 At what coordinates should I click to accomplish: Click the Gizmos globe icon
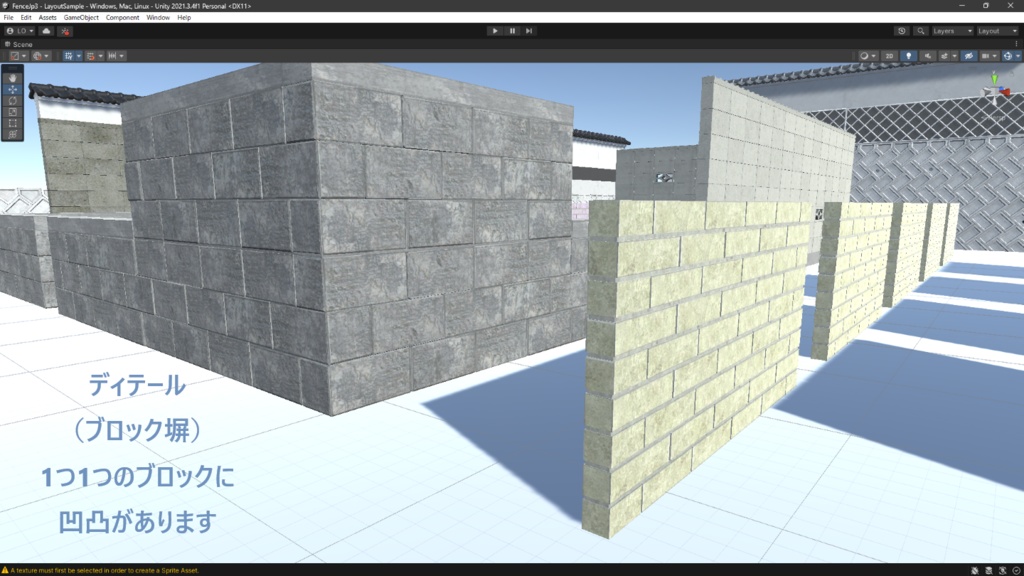coord(1008,56)
